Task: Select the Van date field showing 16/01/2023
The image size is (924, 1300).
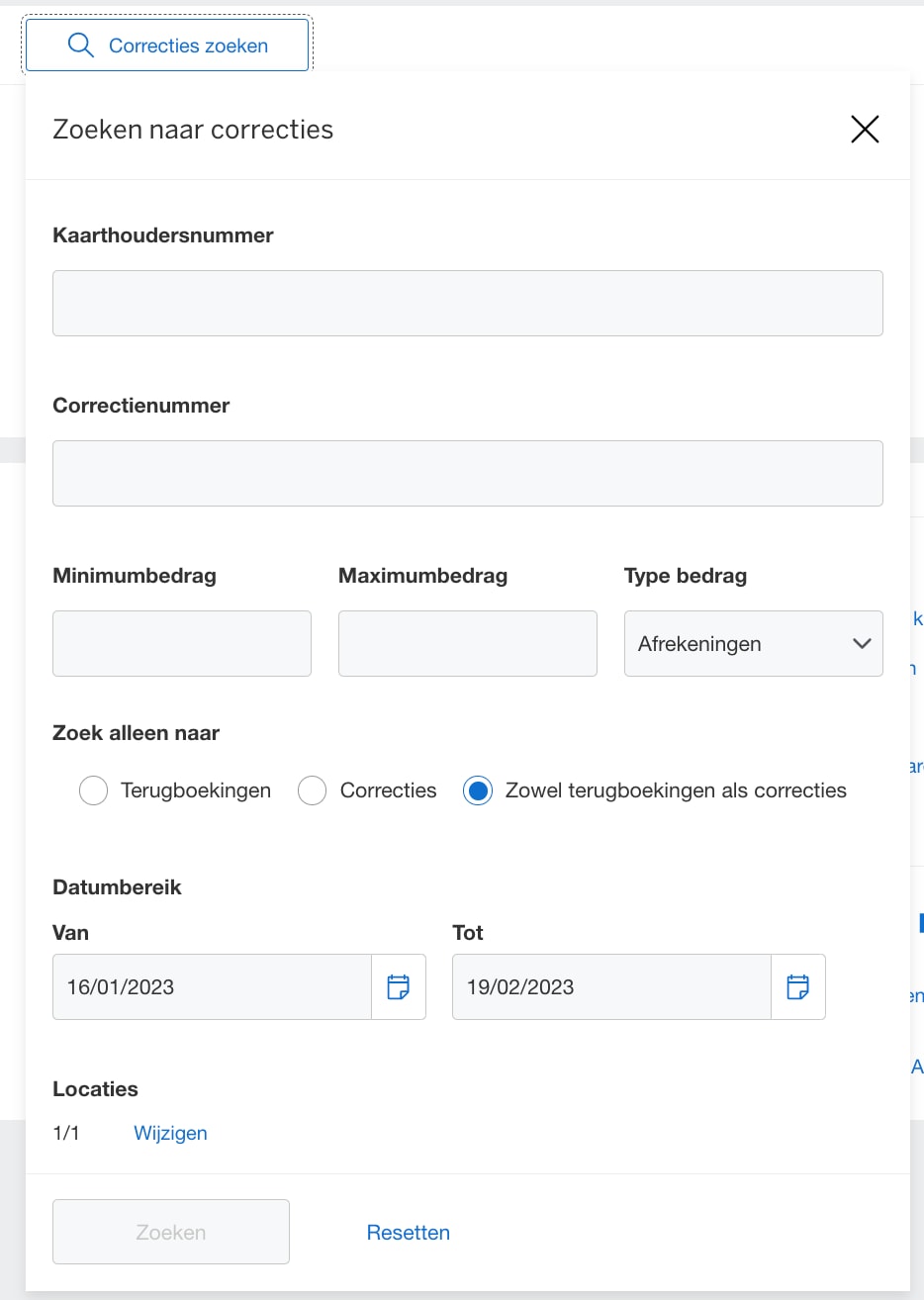Action: pos(211,986)
